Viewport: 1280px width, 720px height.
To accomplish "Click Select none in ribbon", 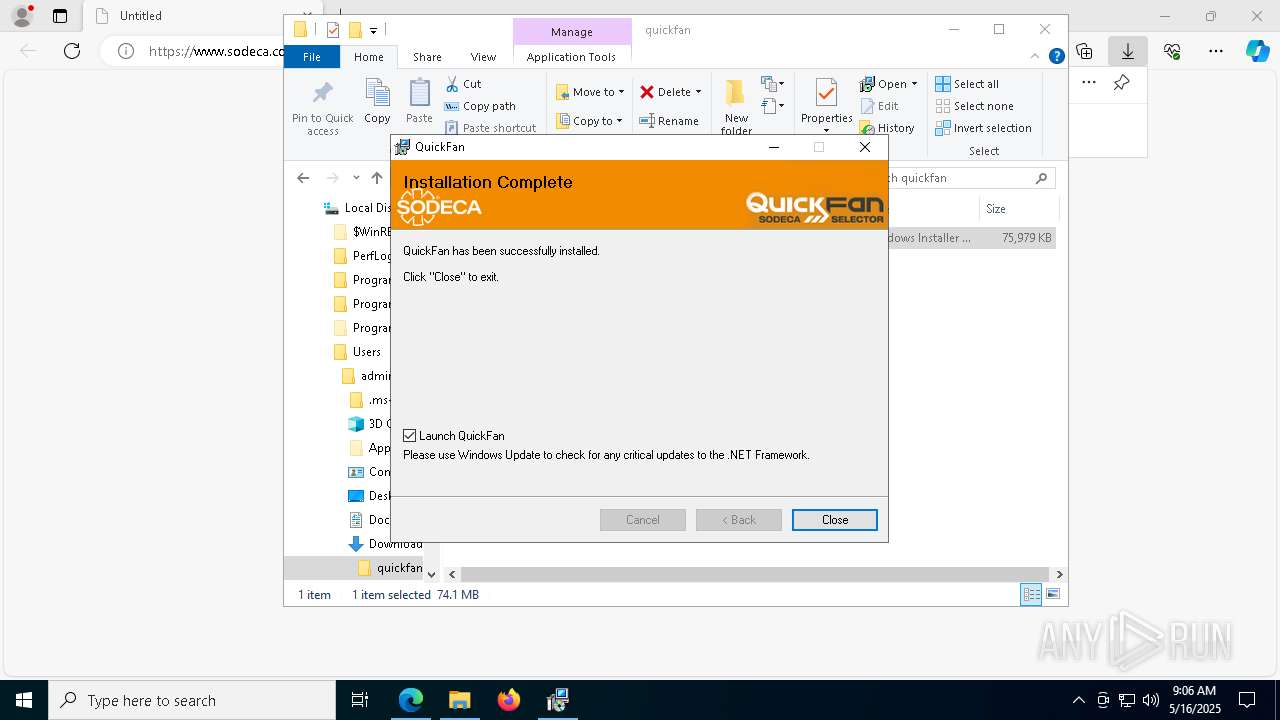I will pyautogui.click(x=974, y=106).
